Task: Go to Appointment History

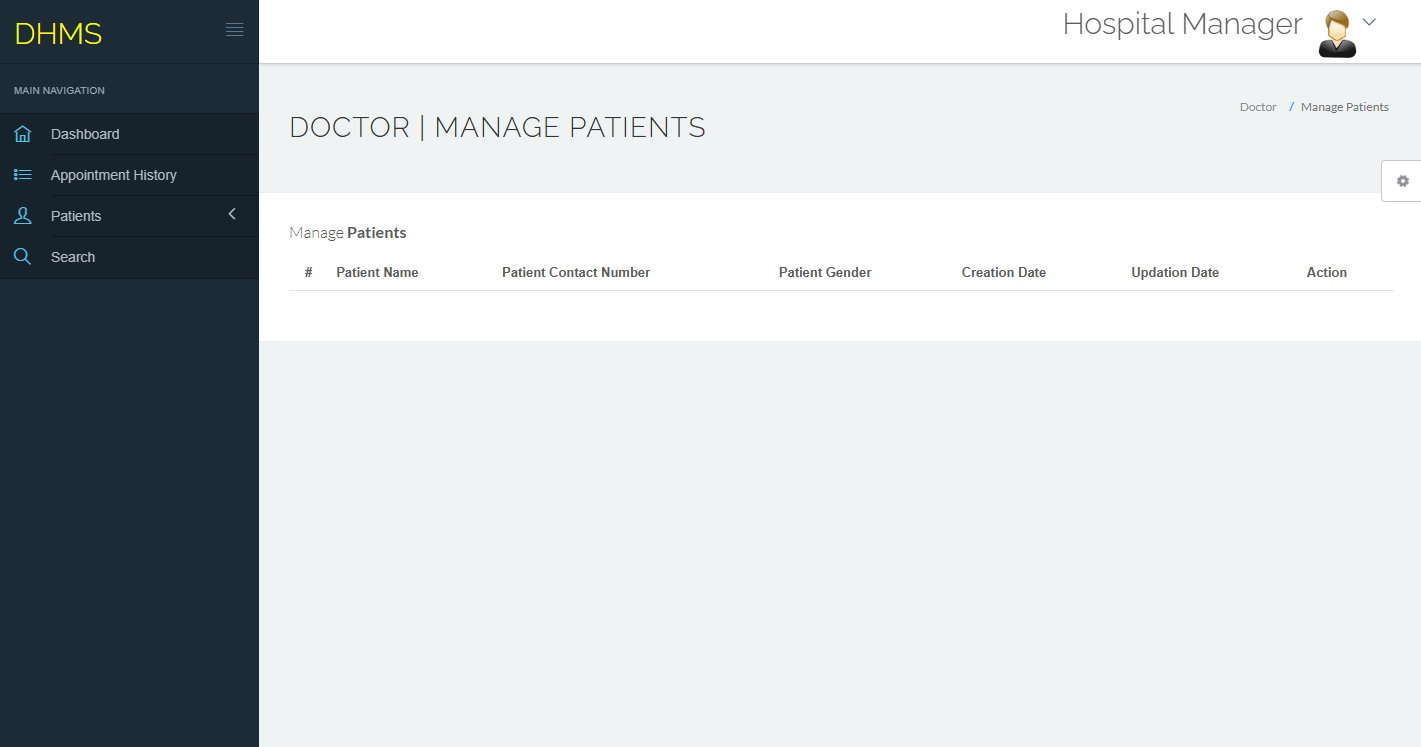Action: 113,175
